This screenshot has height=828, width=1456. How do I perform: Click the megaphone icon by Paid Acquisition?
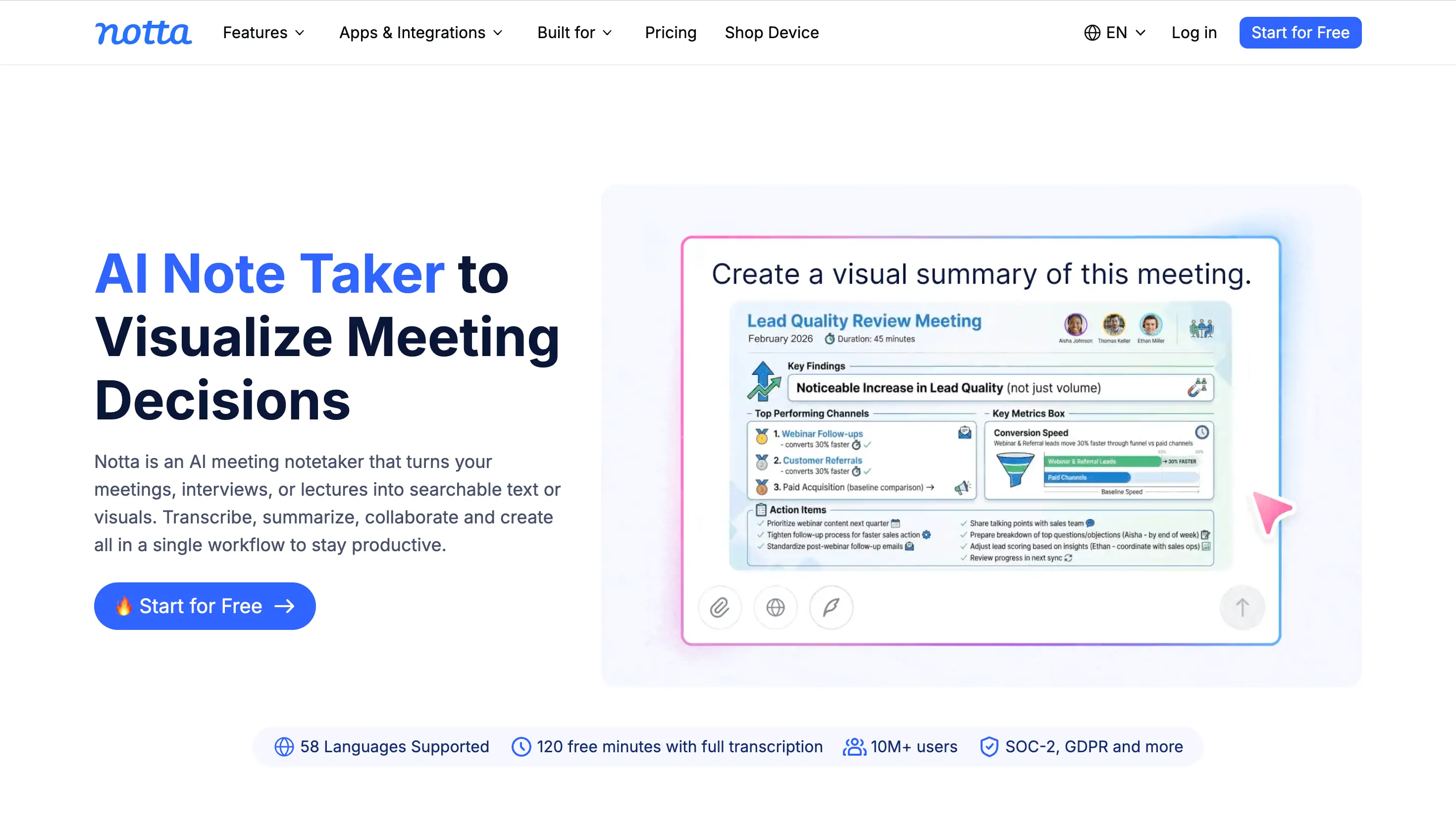(962, 487)
